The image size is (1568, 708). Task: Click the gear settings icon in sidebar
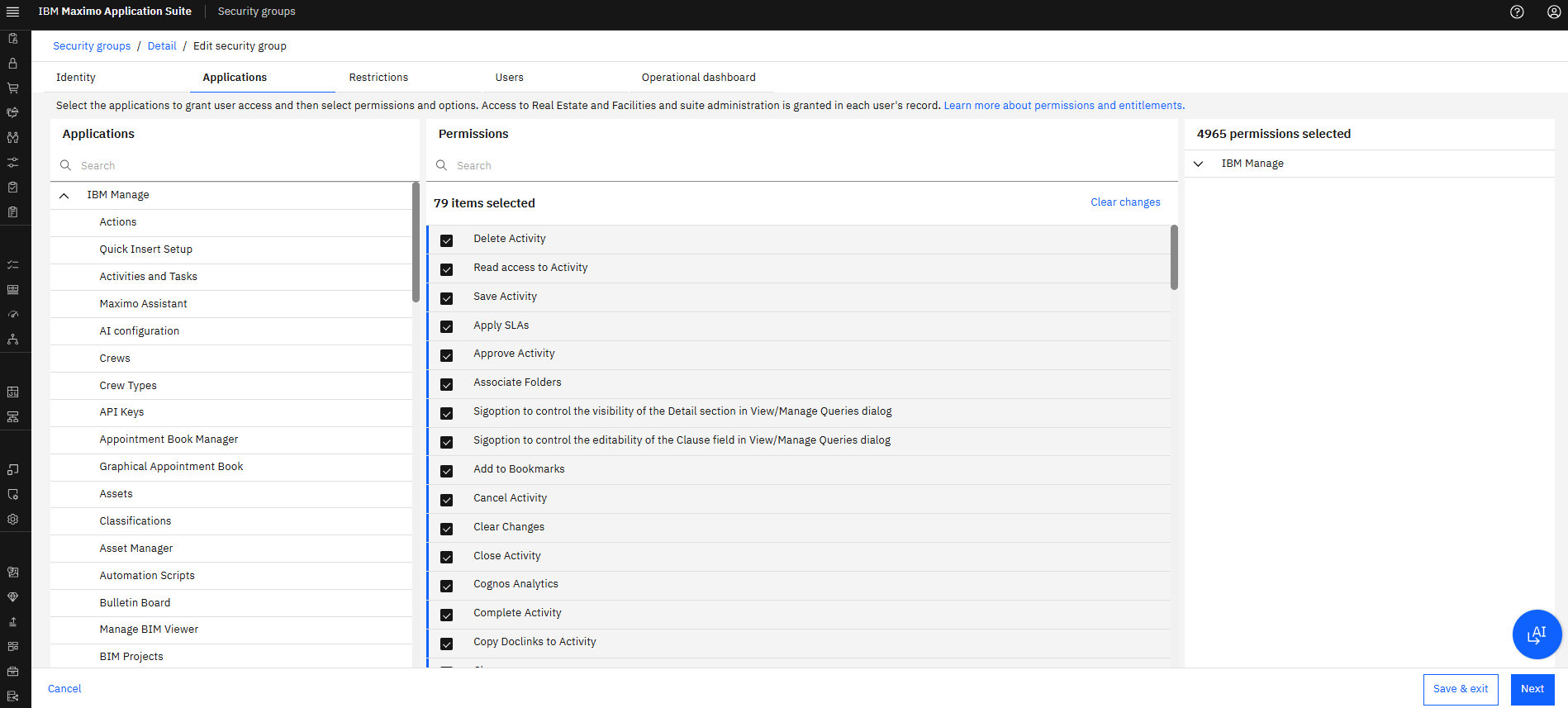12,520
